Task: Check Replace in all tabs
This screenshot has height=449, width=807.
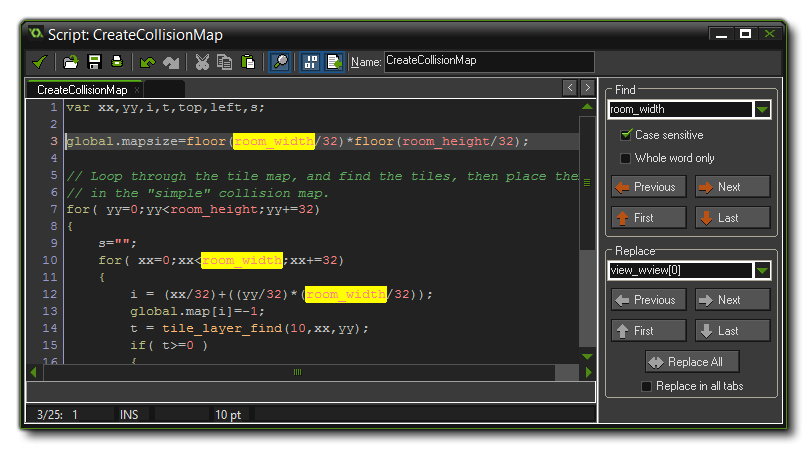Action: [647, 386]
